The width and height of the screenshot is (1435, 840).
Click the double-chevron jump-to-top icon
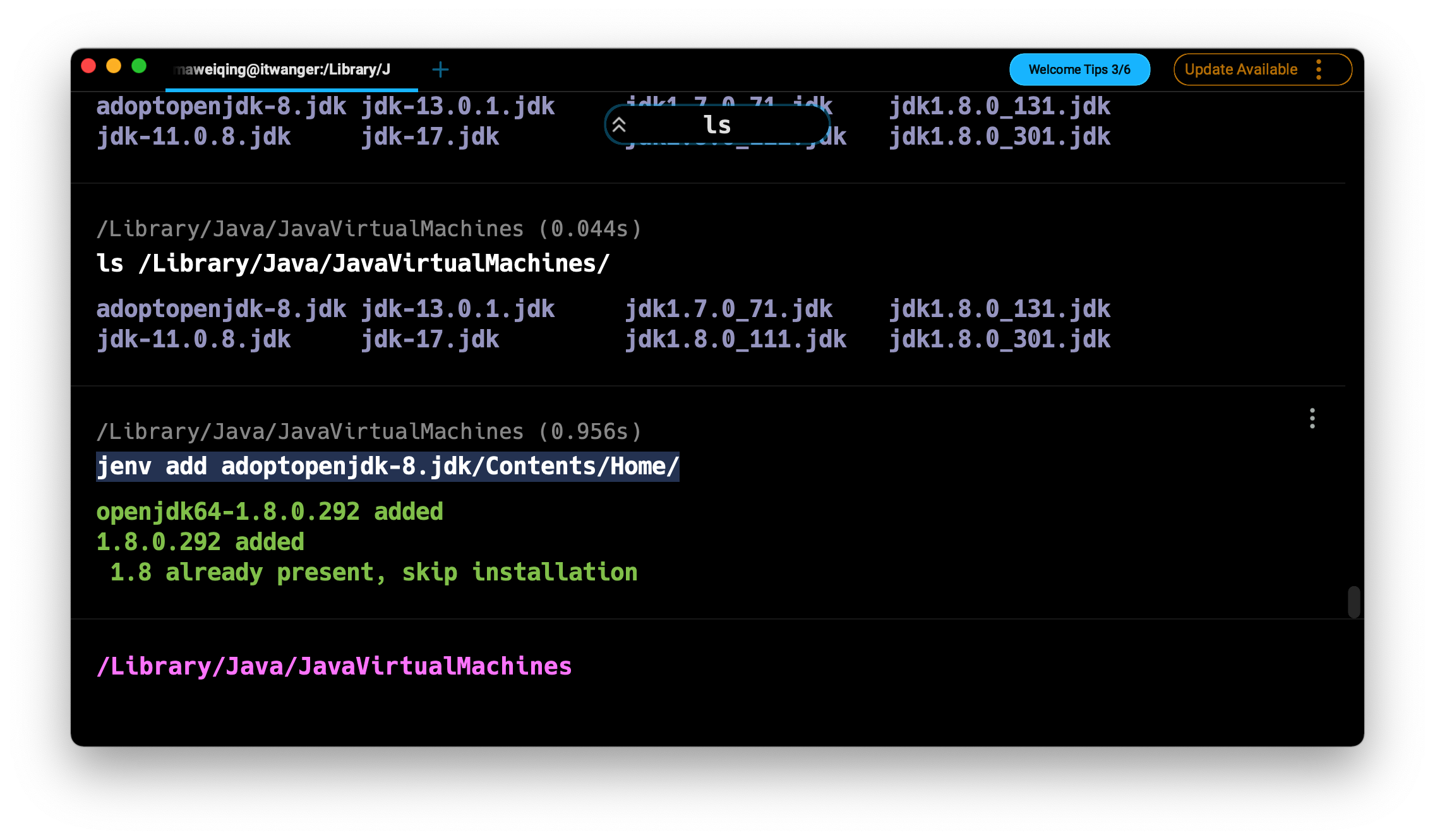(619, 125)
